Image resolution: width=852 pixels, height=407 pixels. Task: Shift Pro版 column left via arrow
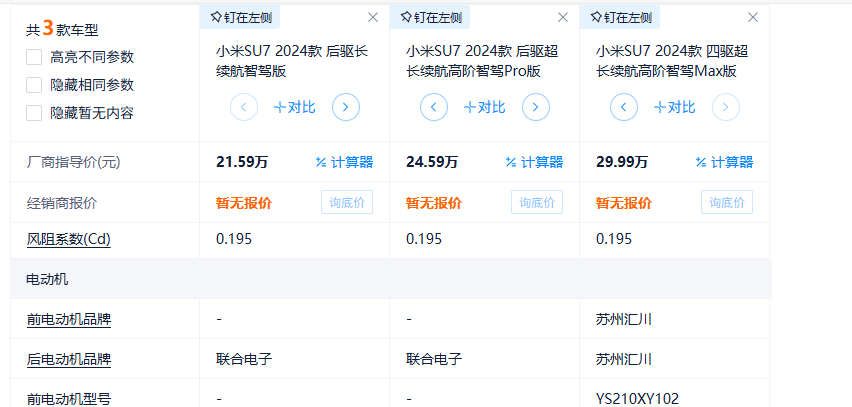click(x=434, y=107)
